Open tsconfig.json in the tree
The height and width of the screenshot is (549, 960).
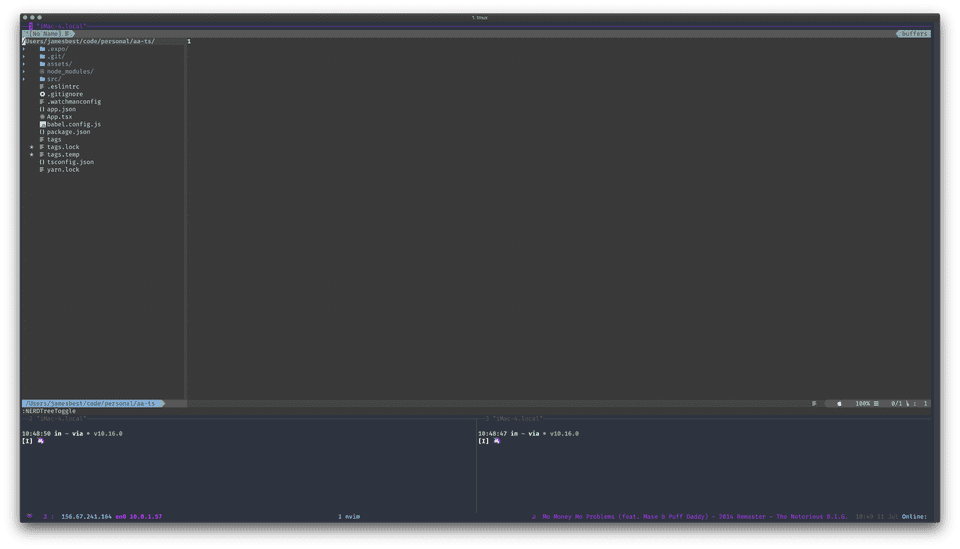[x=70, y=162]
